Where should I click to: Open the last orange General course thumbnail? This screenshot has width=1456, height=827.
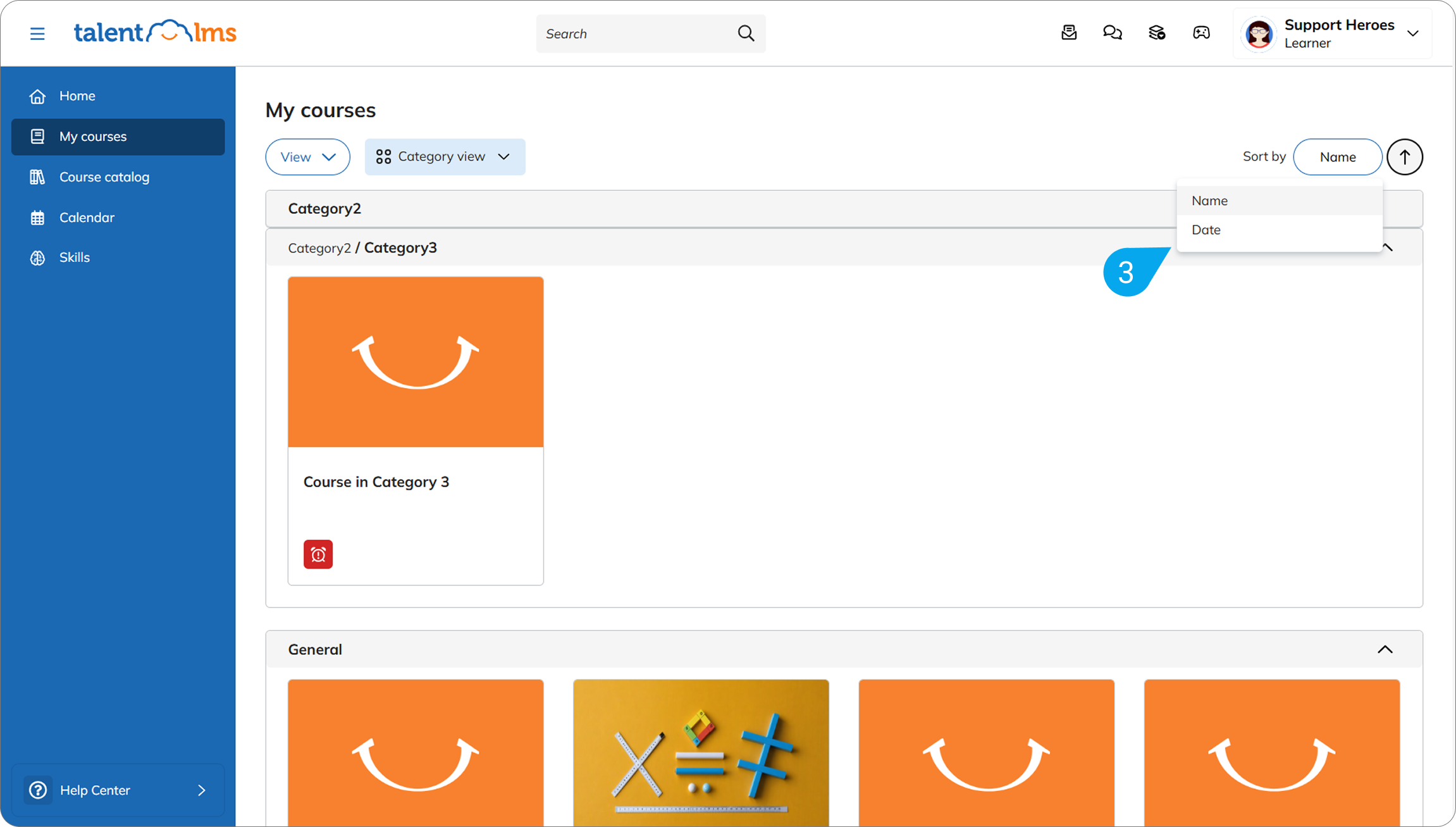click(1272, 753)
